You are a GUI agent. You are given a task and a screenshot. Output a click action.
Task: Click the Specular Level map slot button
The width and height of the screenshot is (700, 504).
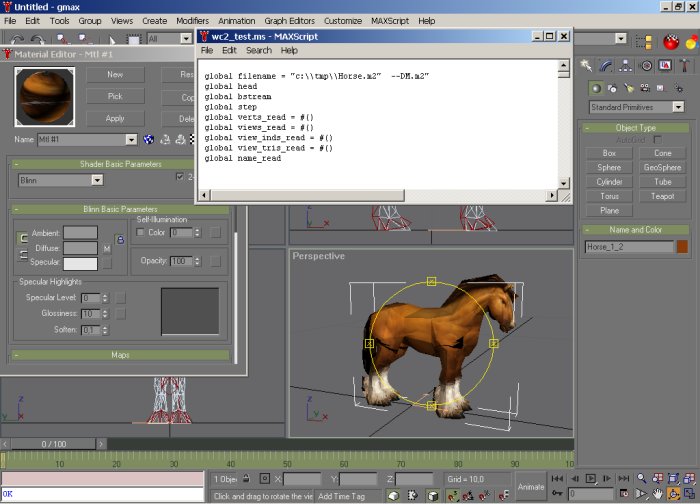(x=121, y=298)
